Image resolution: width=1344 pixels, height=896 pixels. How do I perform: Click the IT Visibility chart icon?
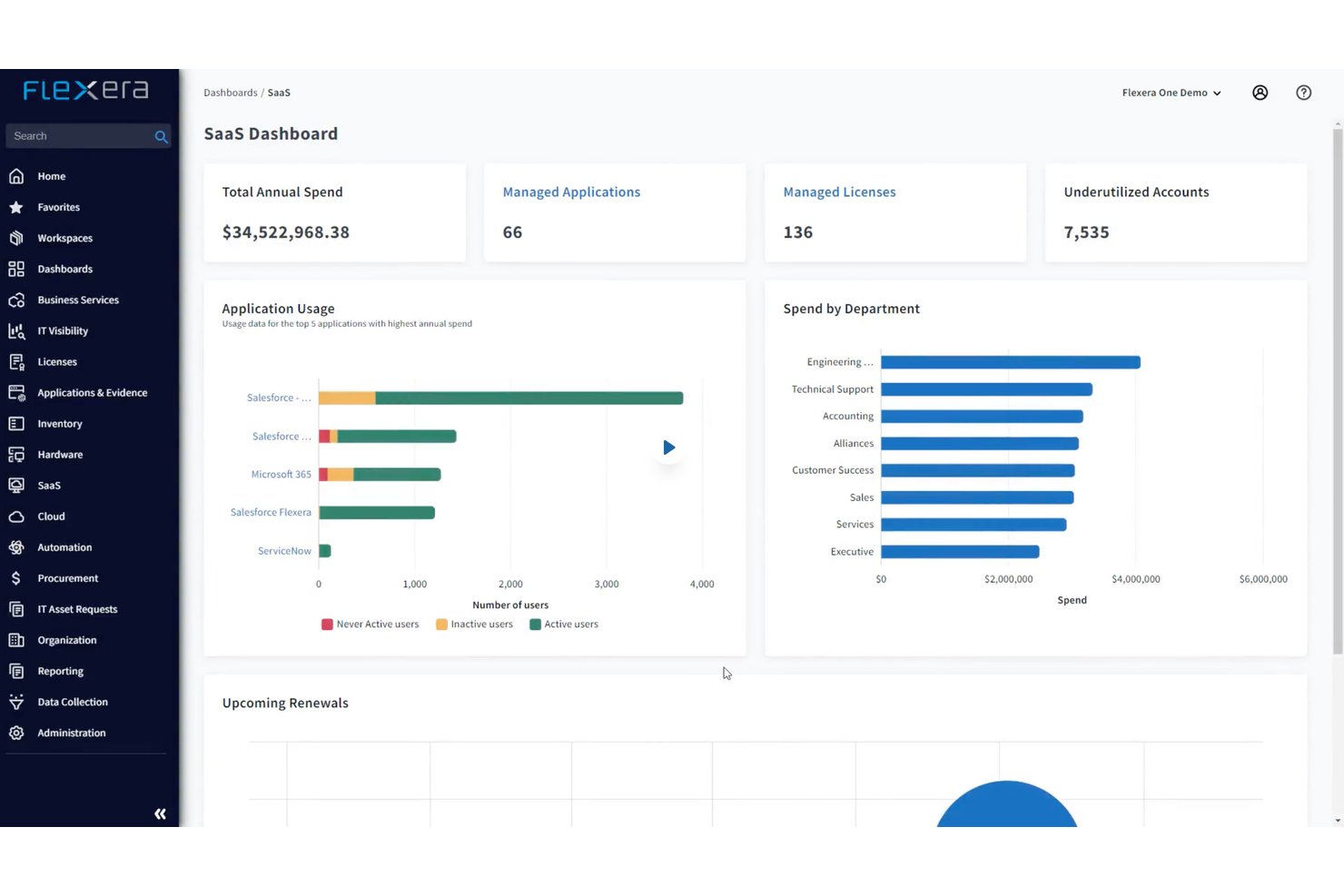pos(16,330)
